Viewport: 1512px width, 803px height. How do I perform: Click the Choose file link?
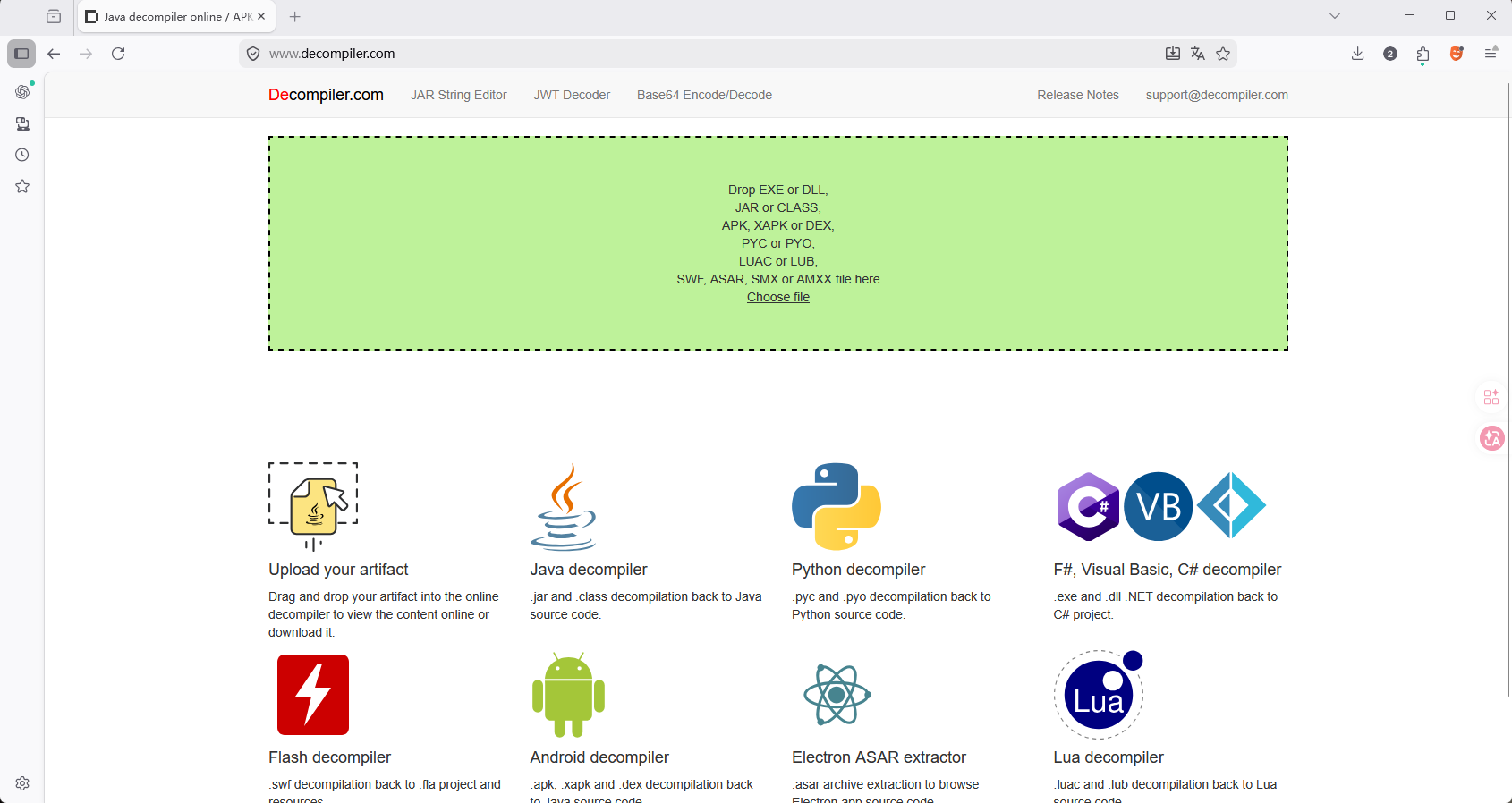[x=778, y=297]
